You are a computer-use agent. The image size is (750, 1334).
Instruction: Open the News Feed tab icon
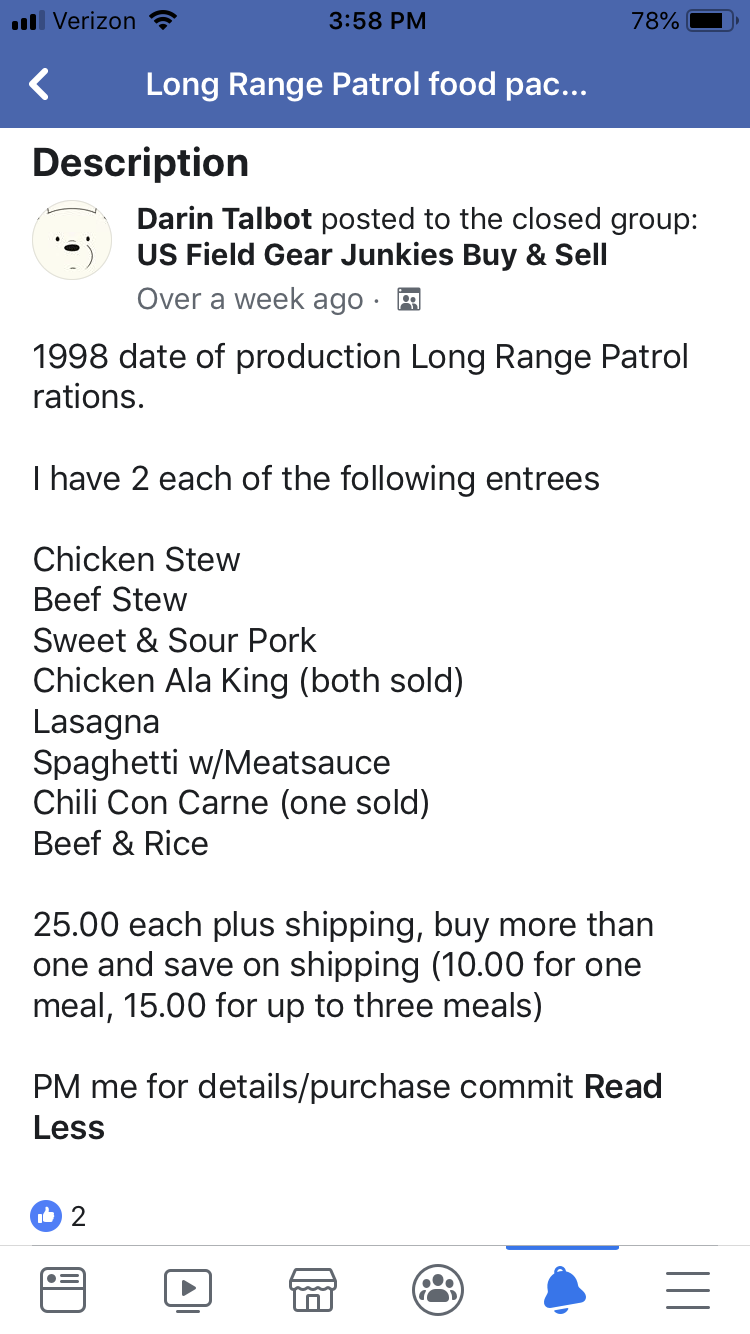[x=63, y=1289]
